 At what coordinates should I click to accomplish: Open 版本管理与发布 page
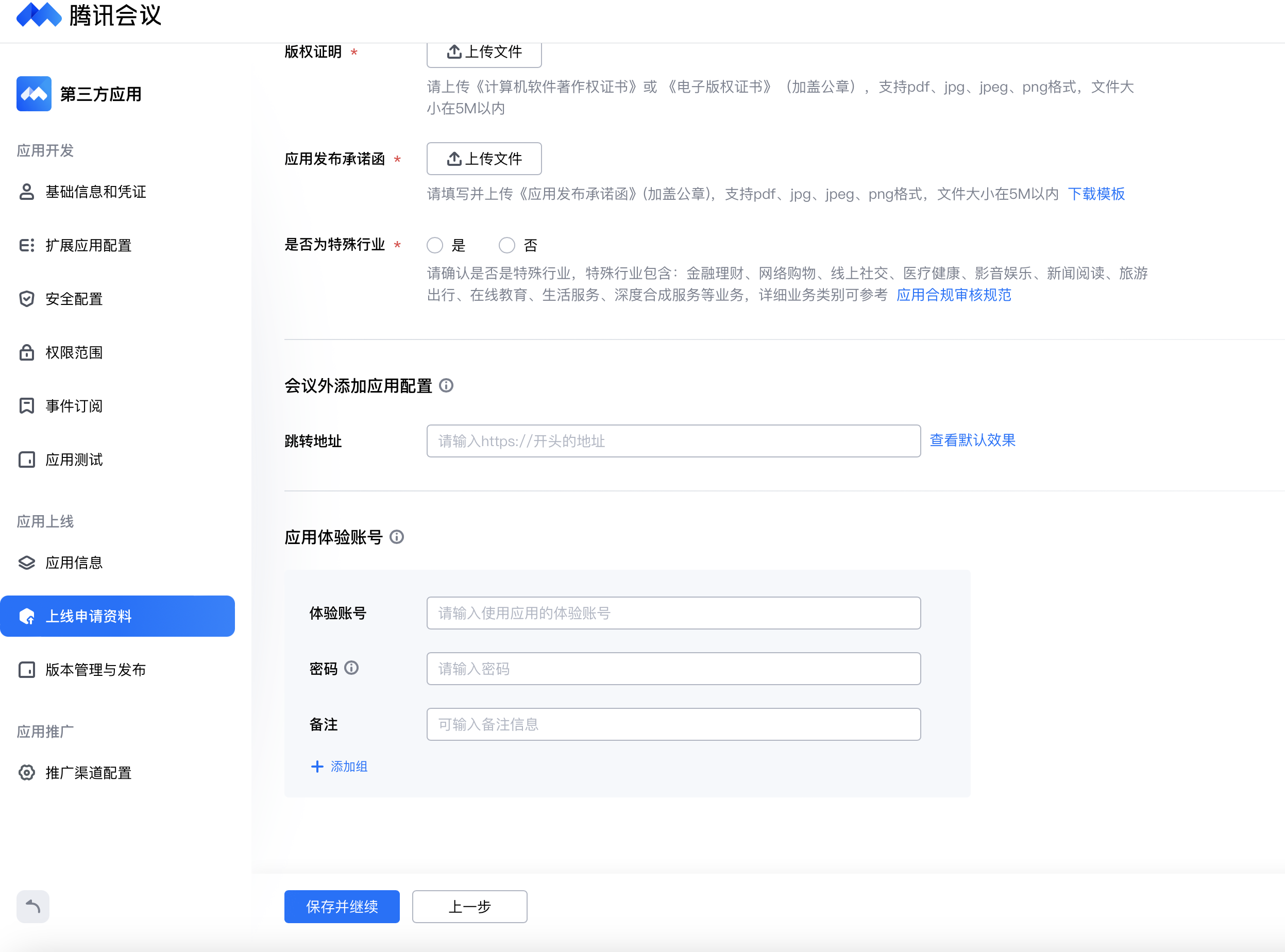click(96, 670)
